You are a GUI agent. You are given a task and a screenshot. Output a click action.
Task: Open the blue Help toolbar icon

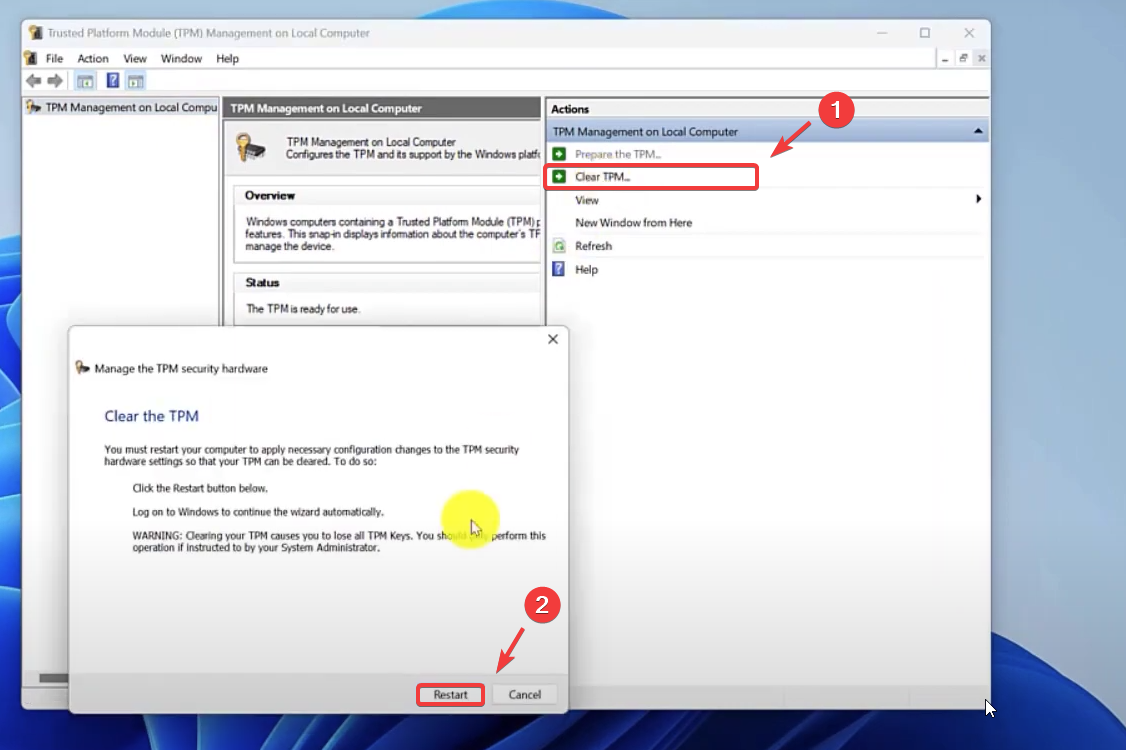(x=113, y=80)
